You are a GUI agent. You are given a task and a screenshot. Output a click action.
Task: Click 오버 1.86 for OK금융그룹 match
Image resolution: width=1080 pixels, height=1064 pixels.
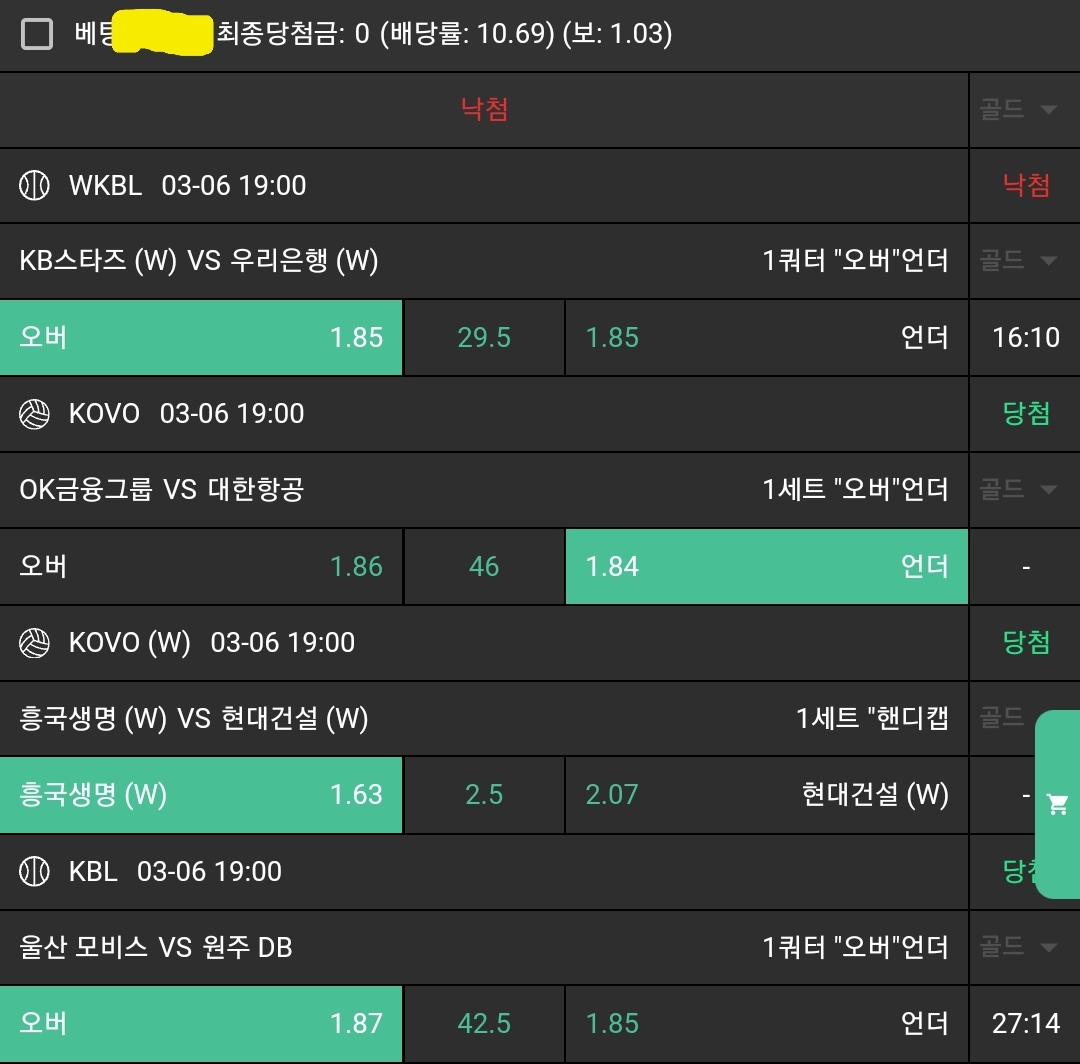click(201, 567)
